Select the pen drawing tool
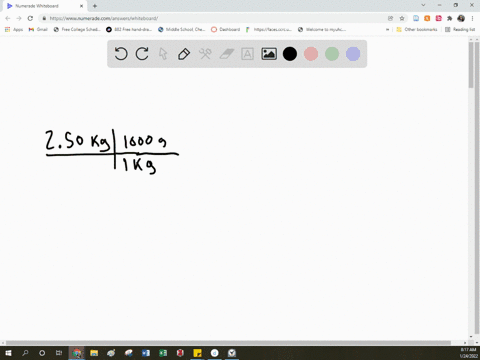The image size is (480, 360). tap(184, 54)
